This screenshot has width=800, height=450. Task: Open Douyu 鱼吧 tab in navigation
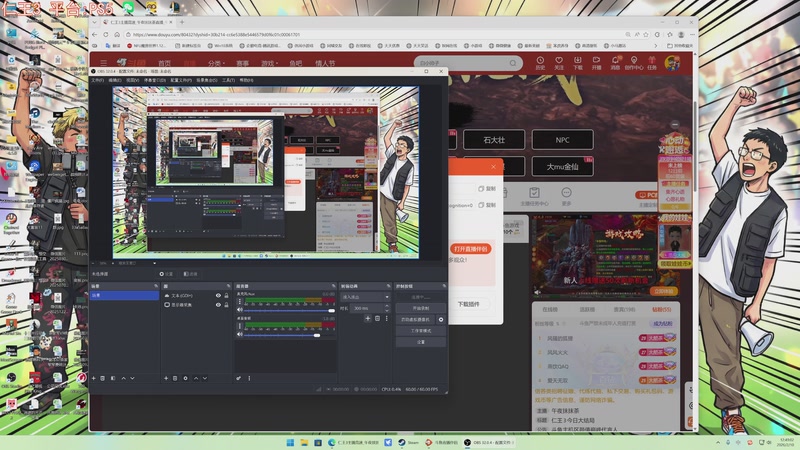point(295,63)
